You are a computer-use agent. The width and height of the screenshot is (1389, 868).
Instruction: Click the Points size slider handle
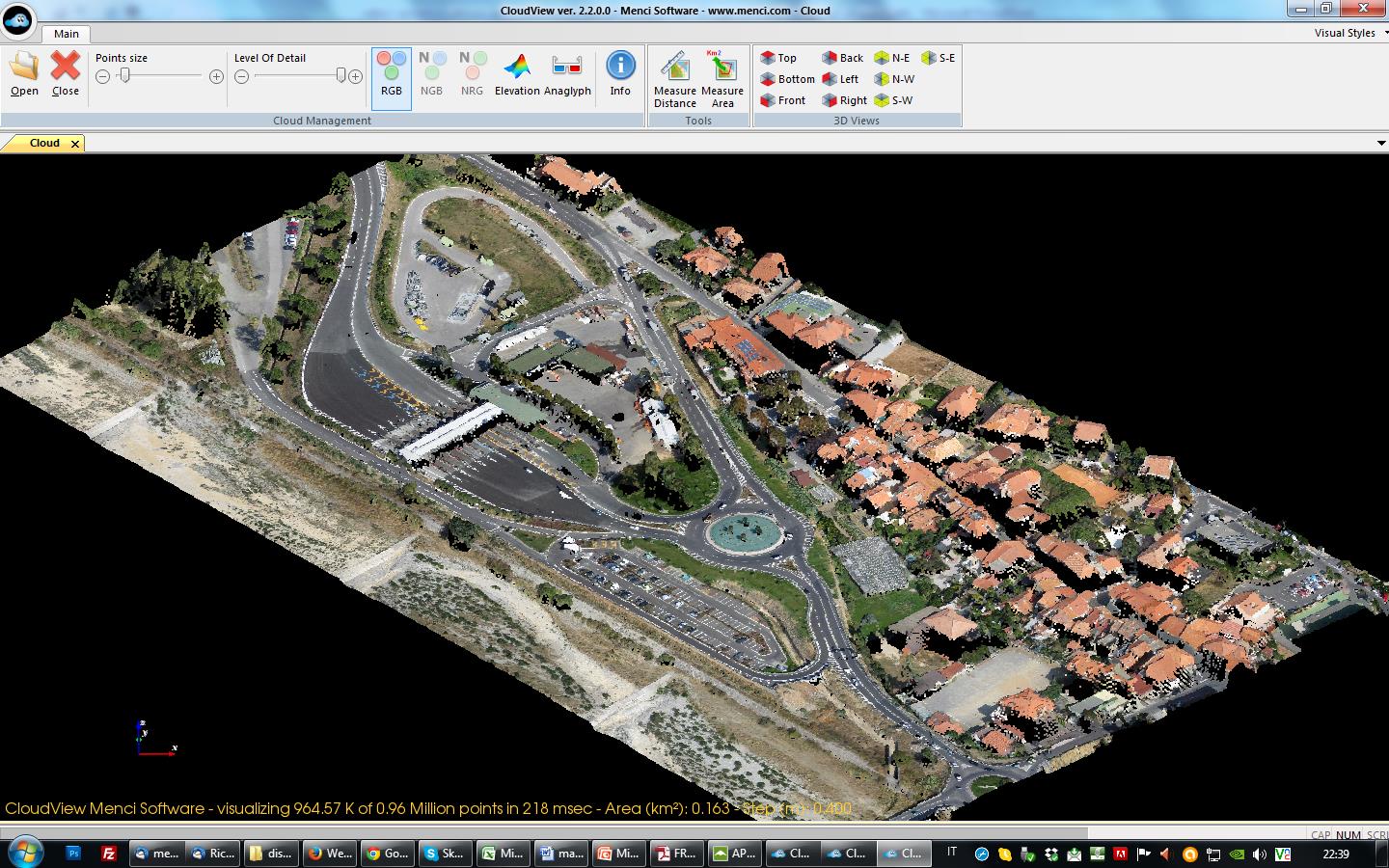124,75
